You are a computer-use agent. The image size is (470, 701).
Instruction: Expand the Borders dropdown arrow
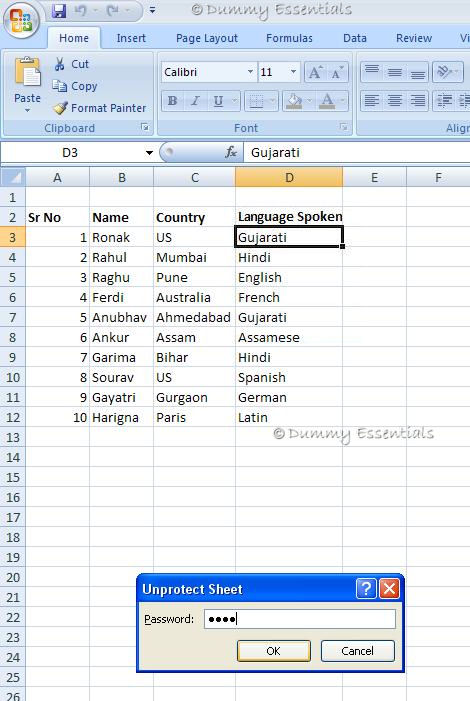pos(273,101)
